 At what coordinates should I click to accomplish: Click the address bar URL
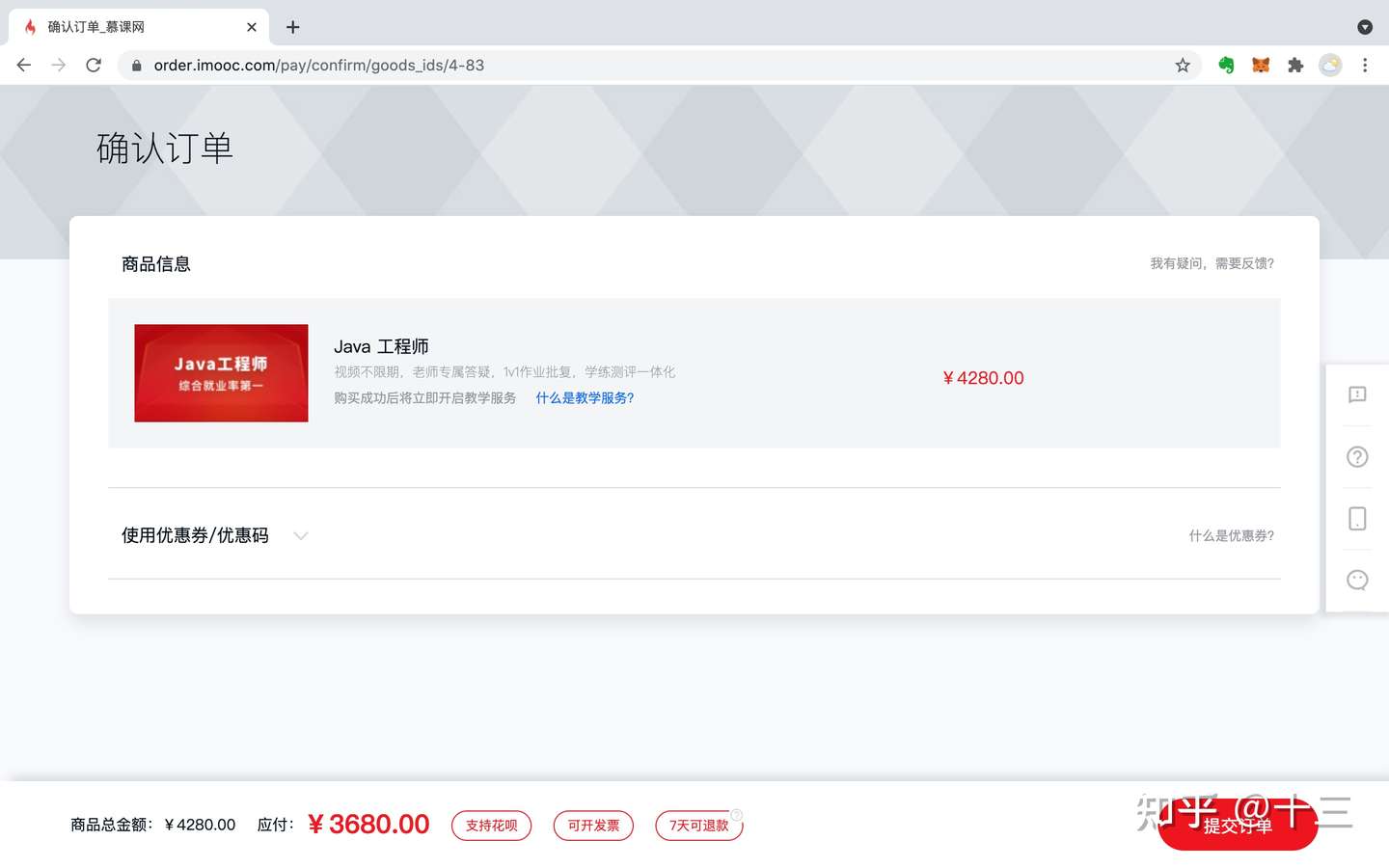319,66
